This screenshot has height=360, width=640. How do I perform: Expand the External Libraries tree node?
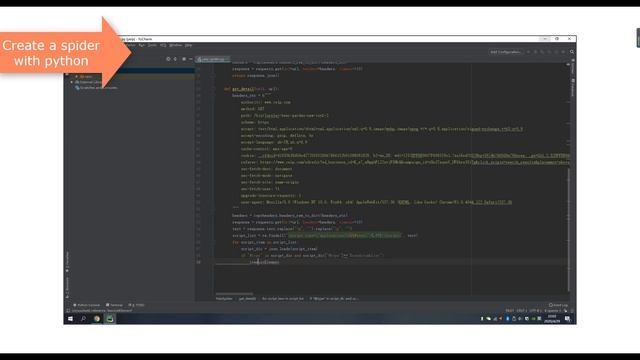click(x=72, y=82)
